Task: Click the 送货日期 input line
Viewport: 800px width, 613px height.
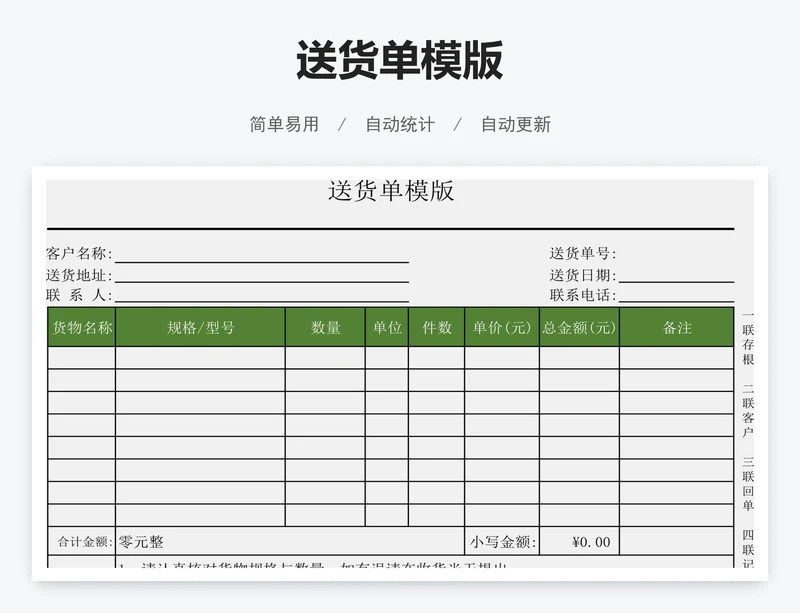Action: 676,275
